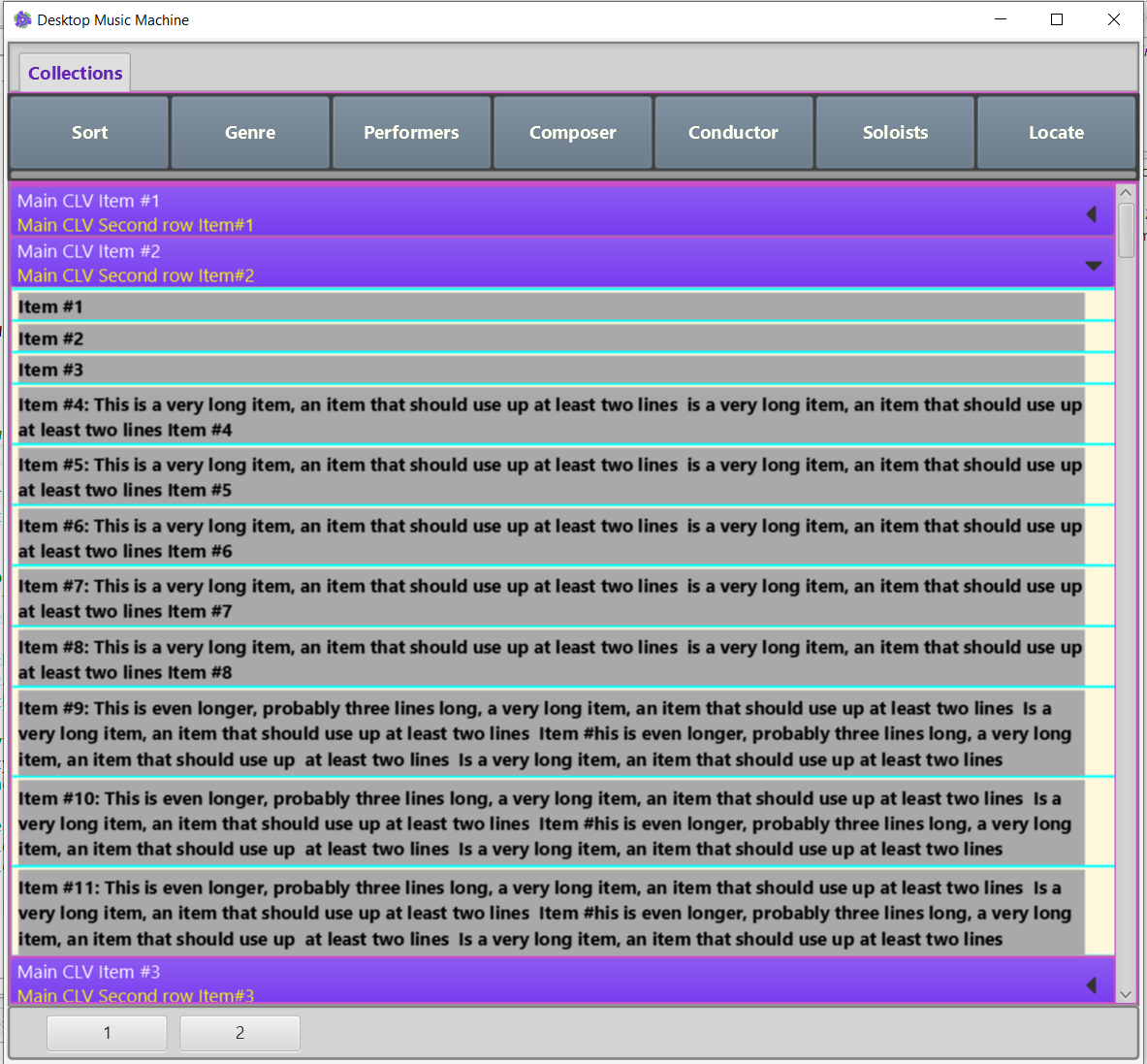The height and width of the screenshot is (1064, 1147).
Task: Click the Desktop Music Machine app icon
Action: point(22,19)
